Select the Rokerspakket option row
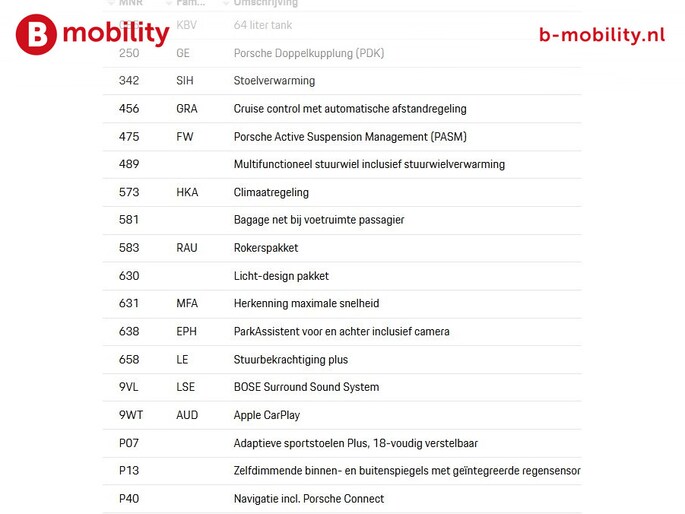 coord(265,248)
